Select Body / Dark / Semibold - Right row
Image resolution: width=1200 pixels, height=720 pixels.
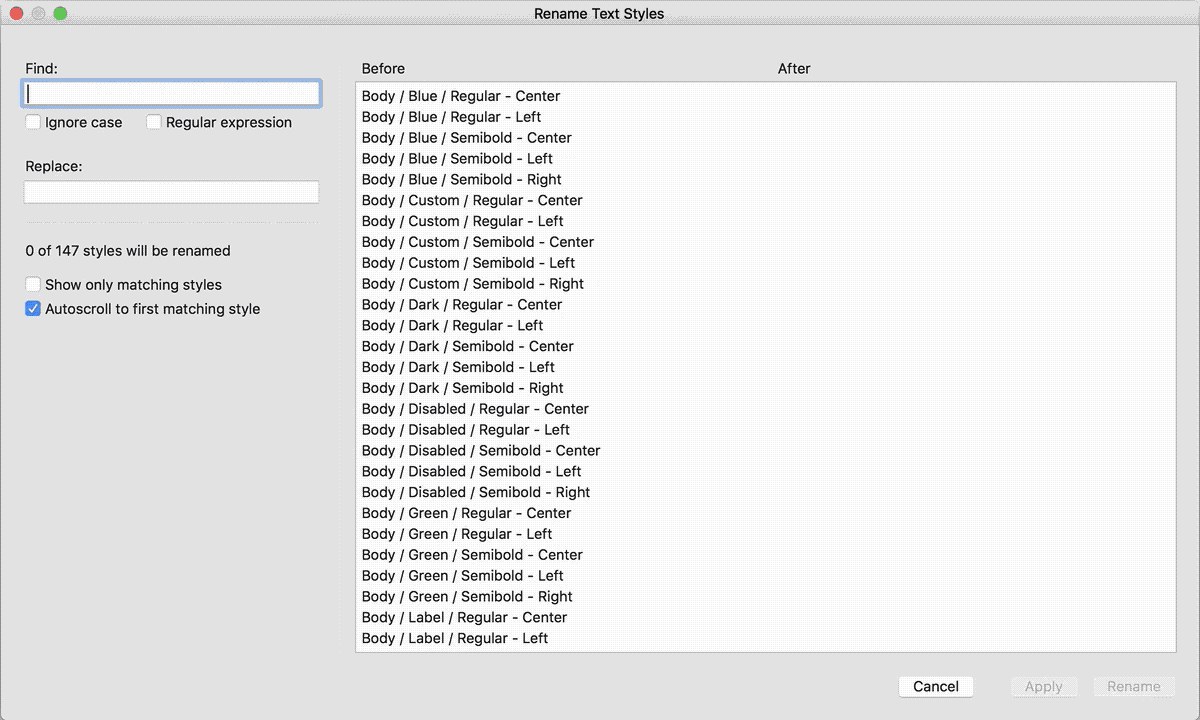(x=766, y=388)
